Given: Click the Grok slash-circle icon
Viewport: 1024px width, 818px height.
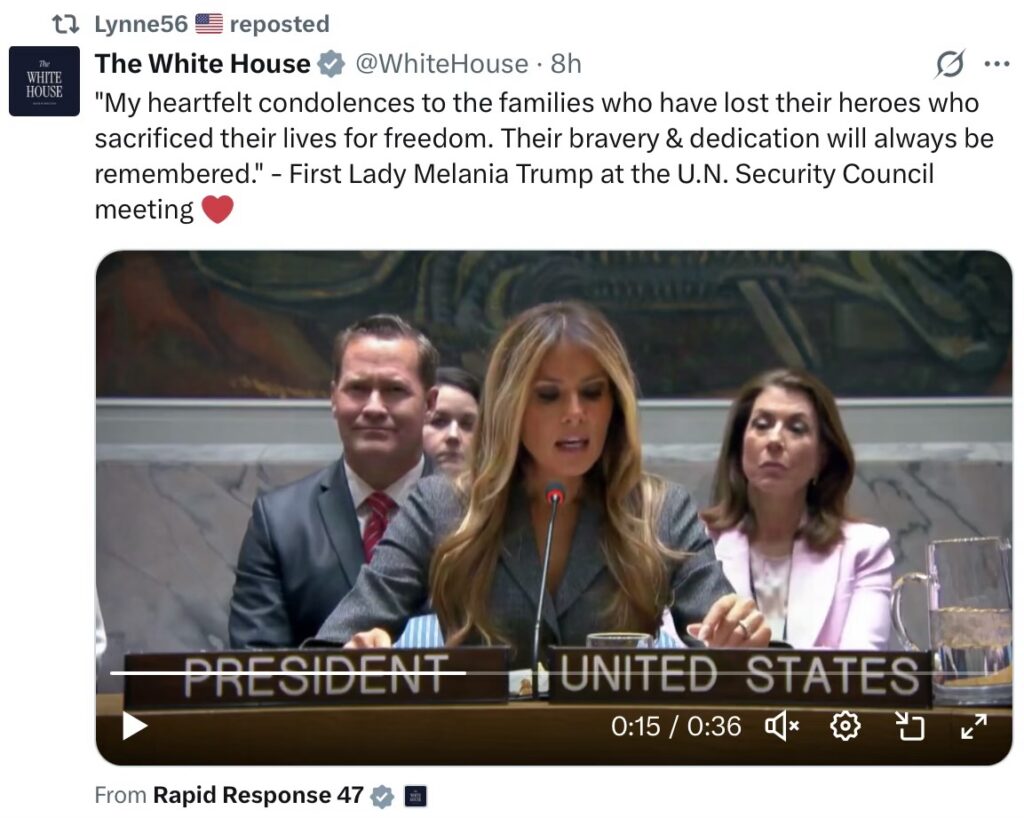Looking at the screenshot, I should click(x=950, y=64).
